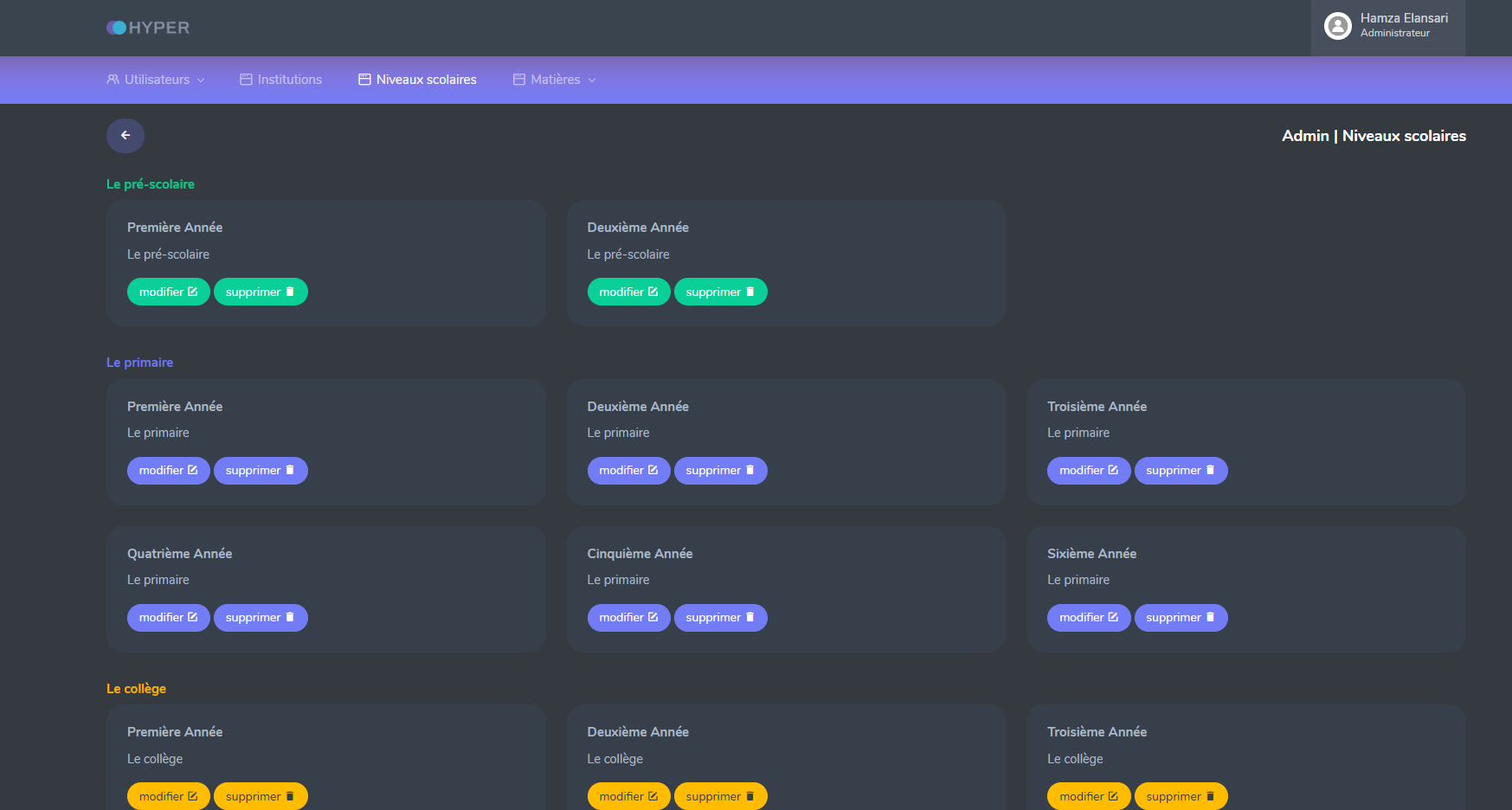Modify primaire Quatrième Année level
The width and height of the screenshot is (1512, 810).
(x=168, y=618)
